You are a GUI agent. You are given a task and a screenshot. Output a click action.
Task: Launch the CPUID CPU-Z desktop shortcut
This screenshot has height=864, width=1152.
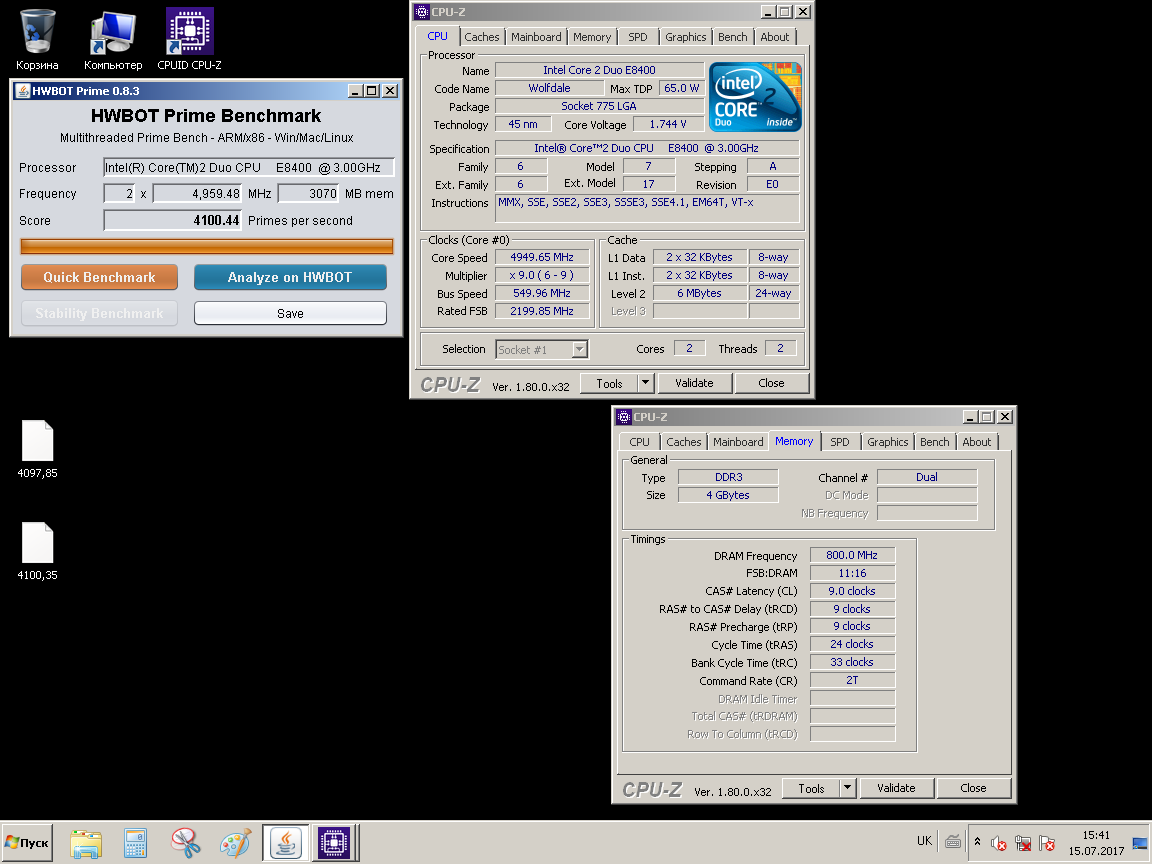(190, 40)
